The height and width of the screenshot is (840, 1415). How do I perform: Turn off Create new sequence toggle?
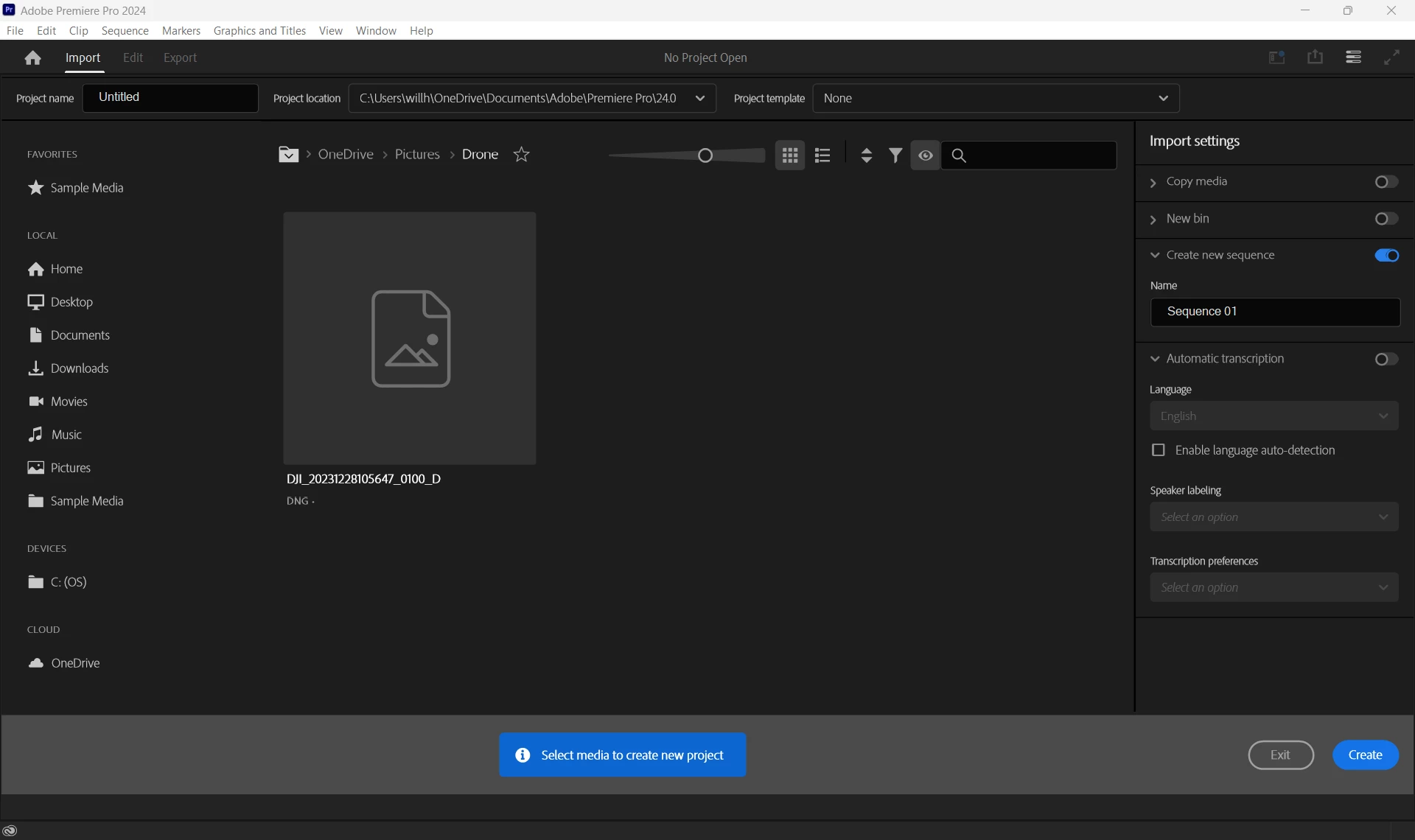click(1386, 256)
